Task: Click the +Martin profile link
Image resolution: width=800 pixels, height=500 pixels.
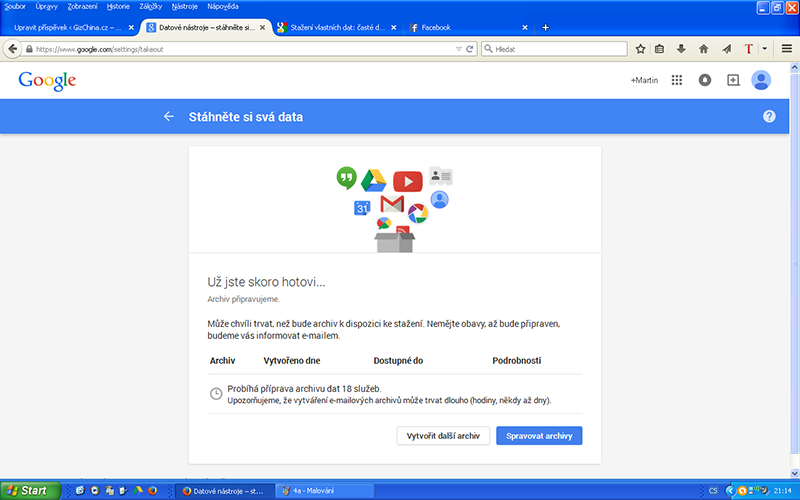Action: point(644,80)
